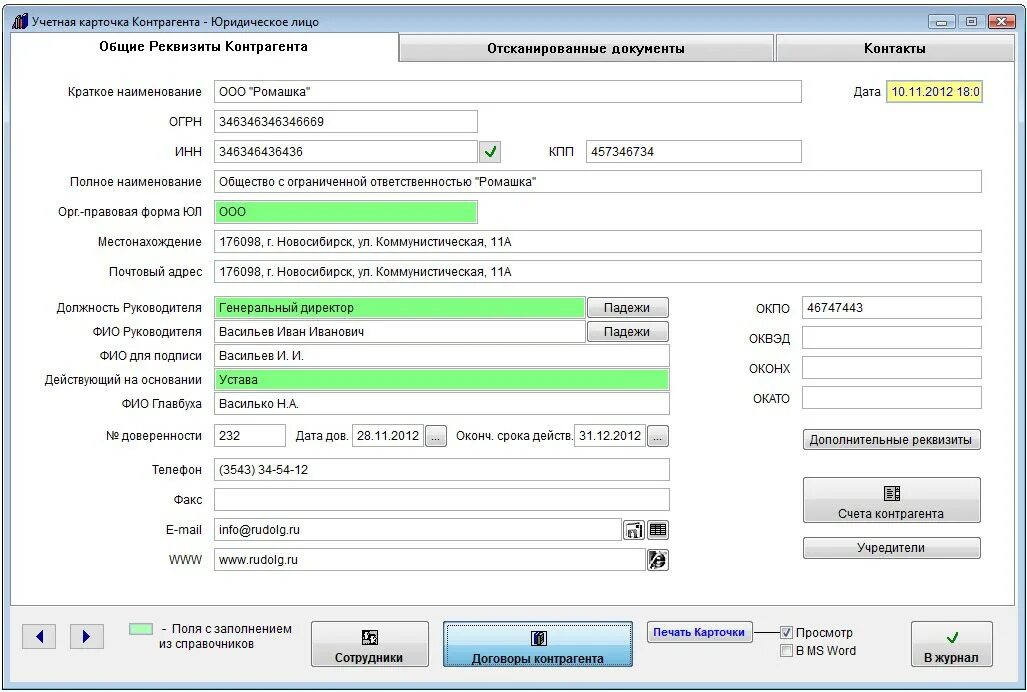Click the ОКПО input field
Image resolution: width=1027 pixels, height=692 pixels.
click(x=891, y=308)
